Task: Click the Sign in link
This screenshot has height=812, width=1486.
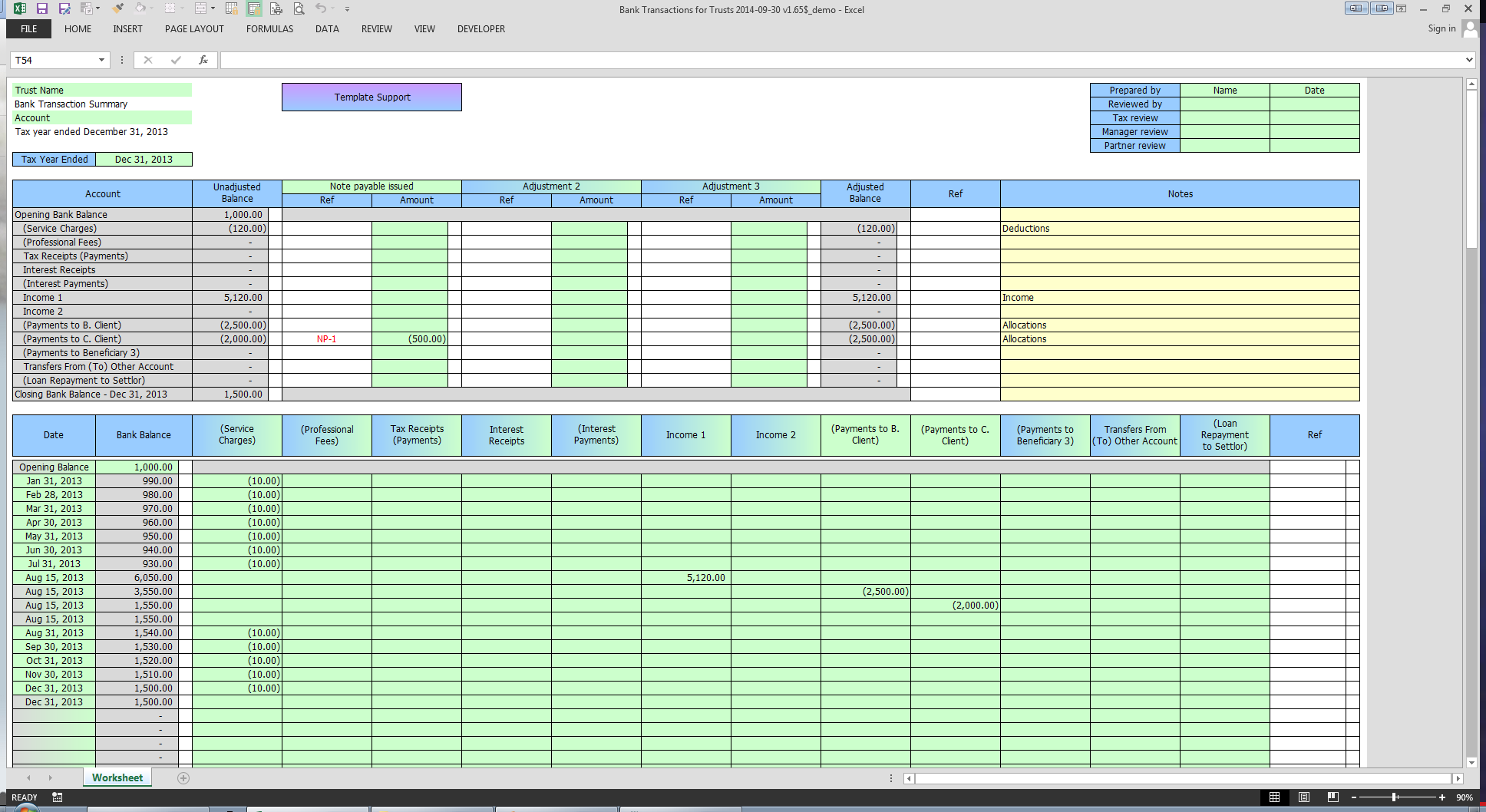Action: [1441, 28]
